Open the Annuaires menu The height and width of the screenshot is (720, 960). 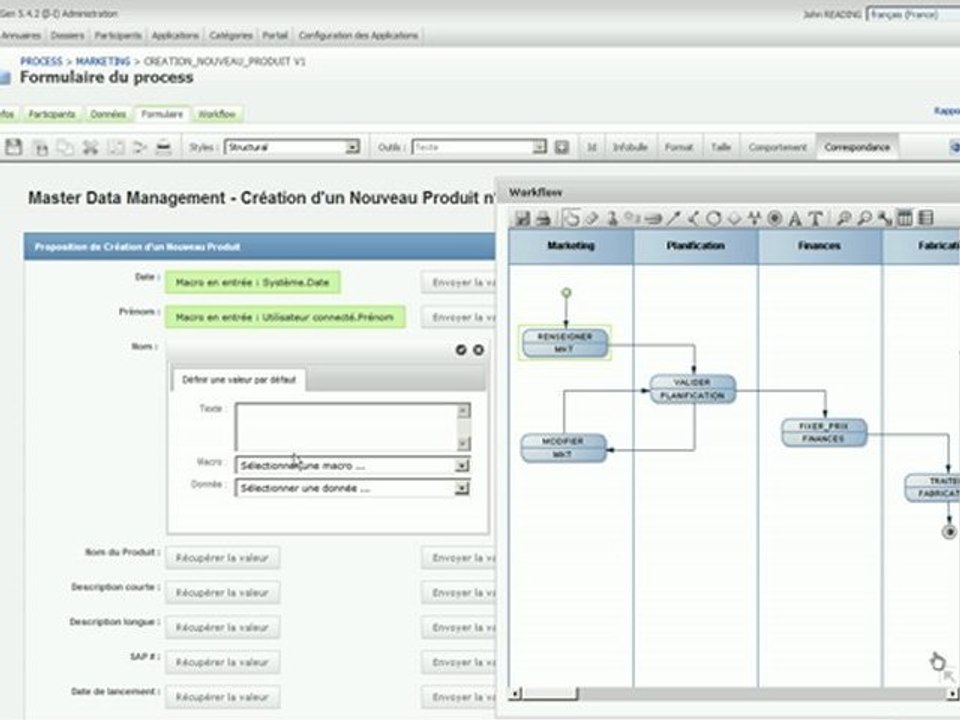click(x=21, y=36)
